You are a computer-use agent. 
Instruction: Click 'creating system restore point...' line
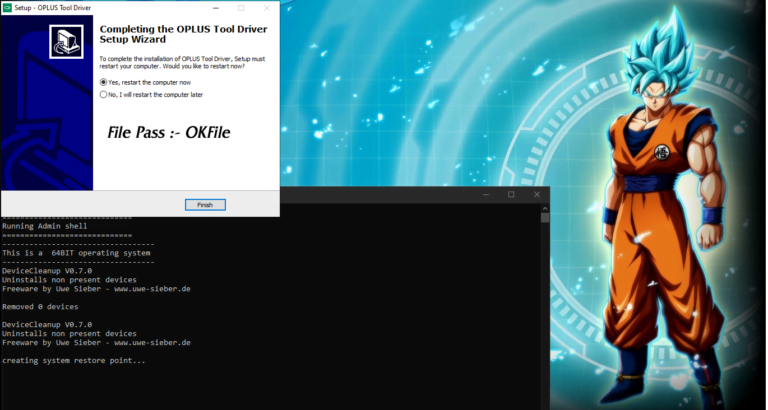click(x=74, y=361)
